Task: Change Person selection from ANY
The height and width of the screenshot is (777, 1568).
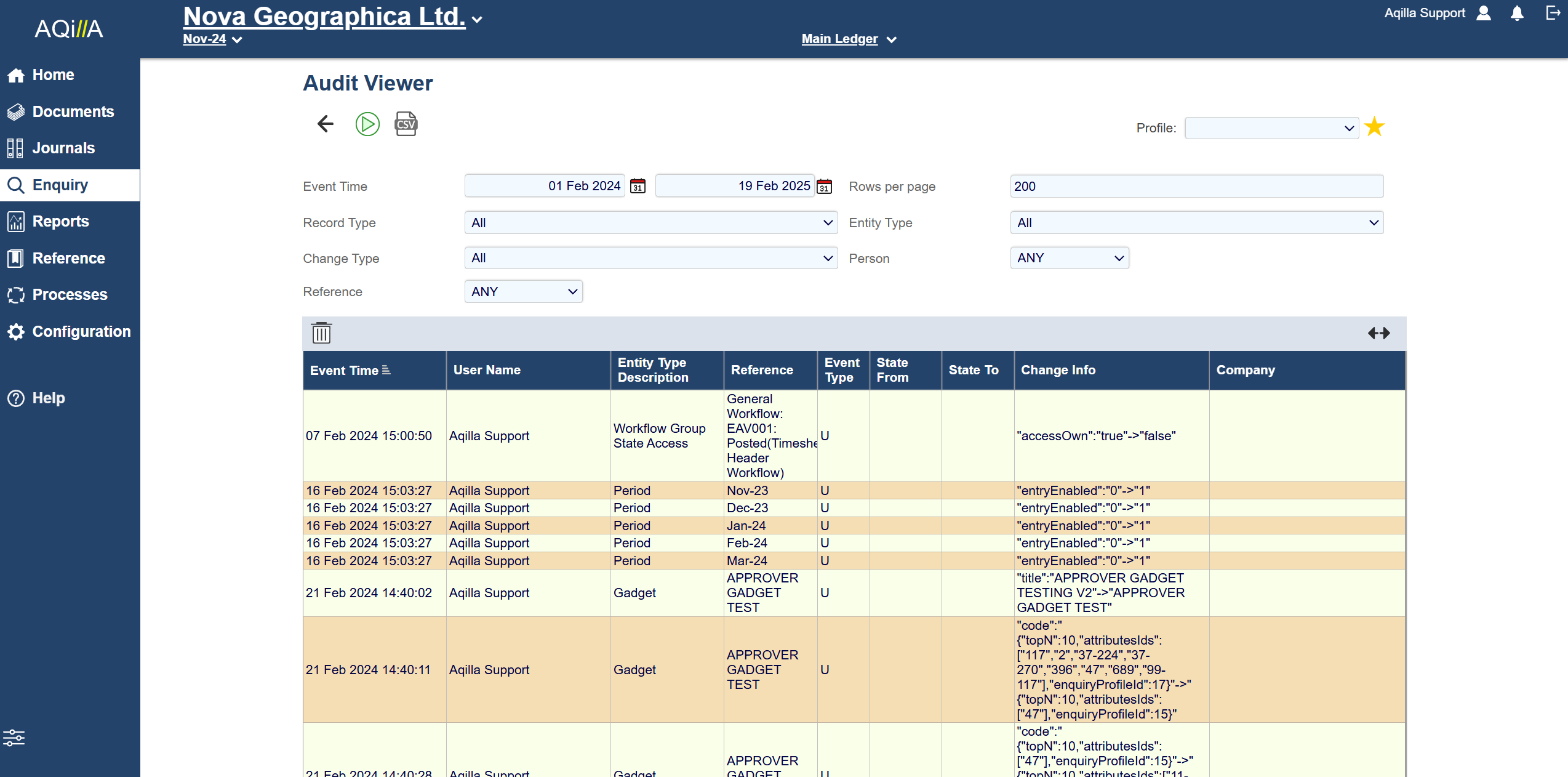Action: (x=1069, y=257)
